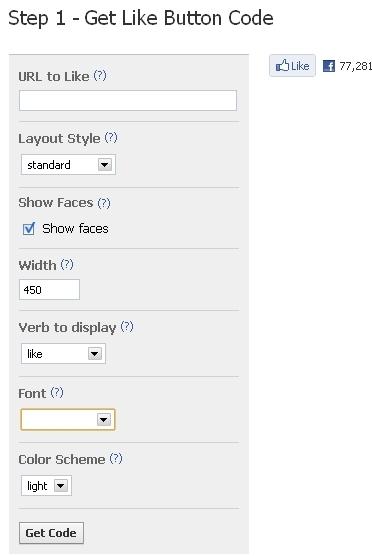This screenshot has width=372, height=556.
Task: Click the Show faces label text
Action: (75, 229)
